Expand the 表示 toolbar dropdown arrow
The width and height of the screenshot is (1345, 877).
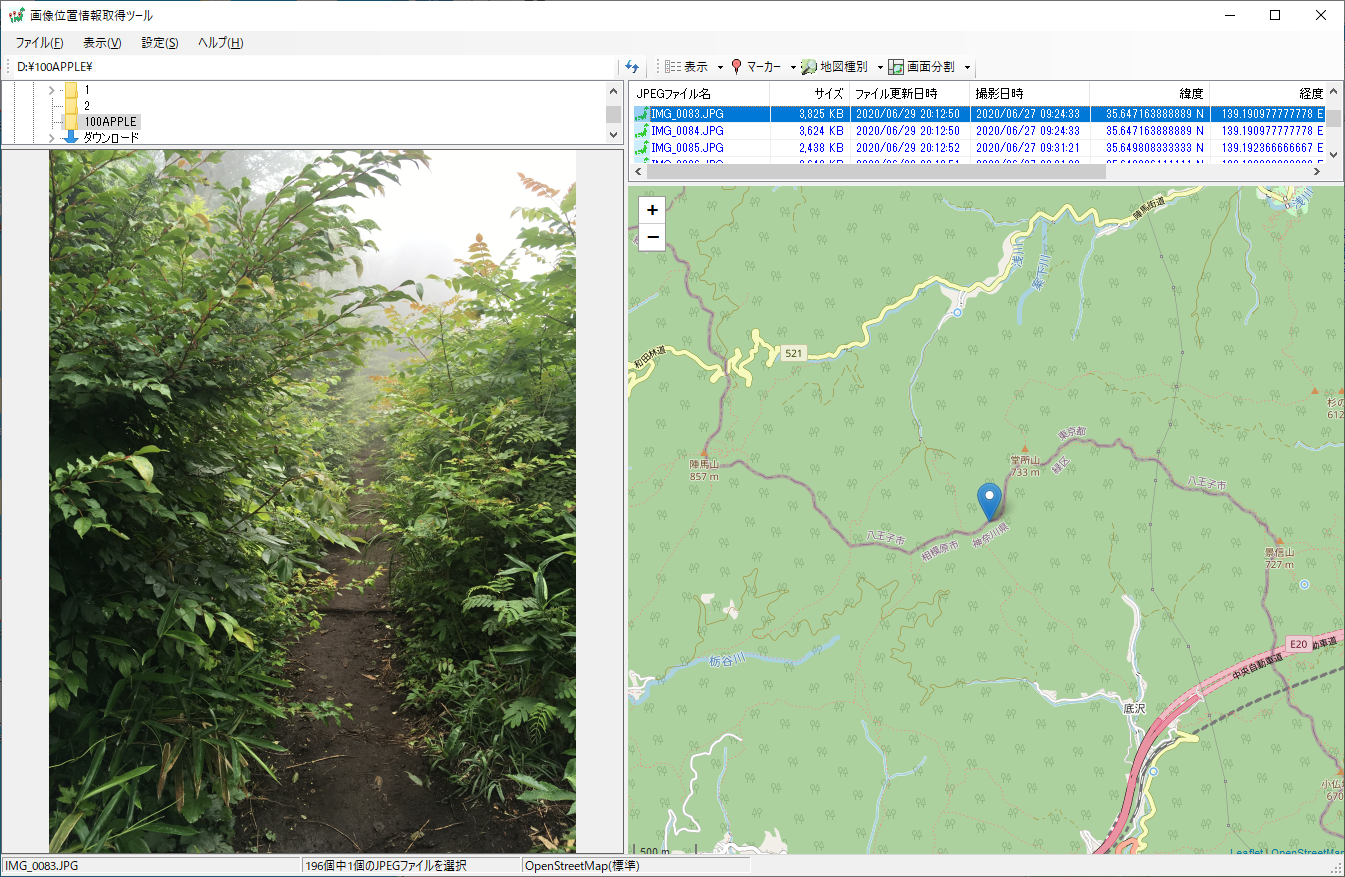(x=720, y=67)
